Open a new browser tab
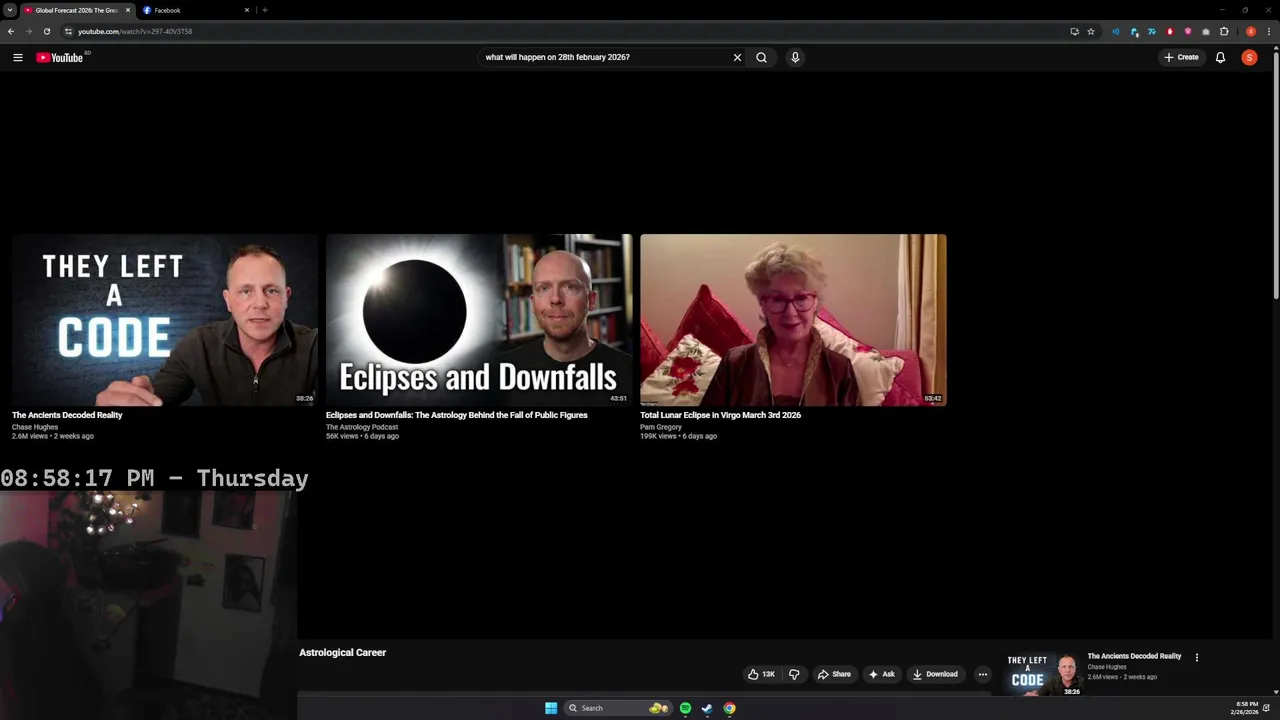The image size is (1280, 720). pos(264,10)
